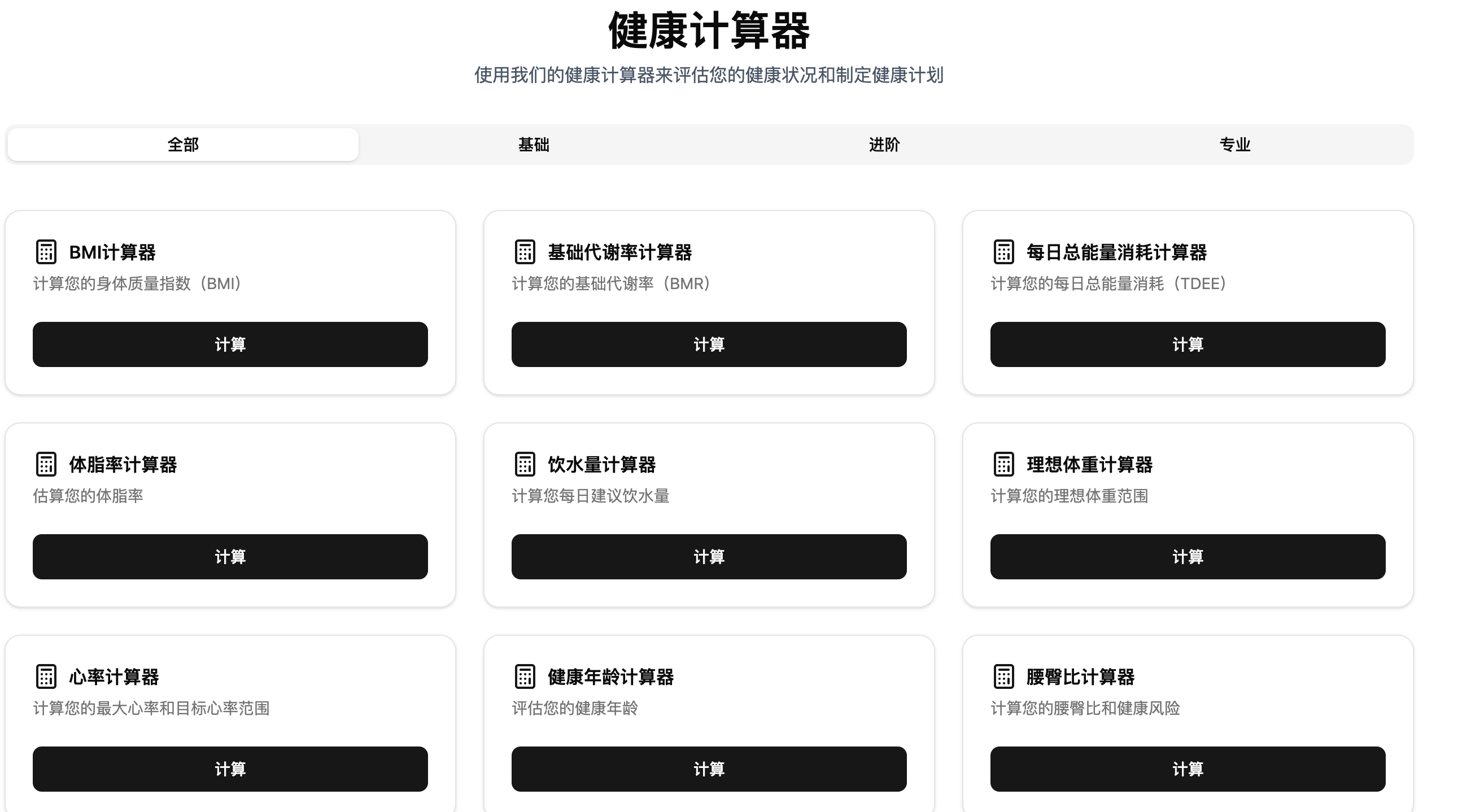Click calculator icon beside 每日总能量消耗计算器
Image resolution: width=1484 pixels, height=812 pixels.
[1003, 252]
